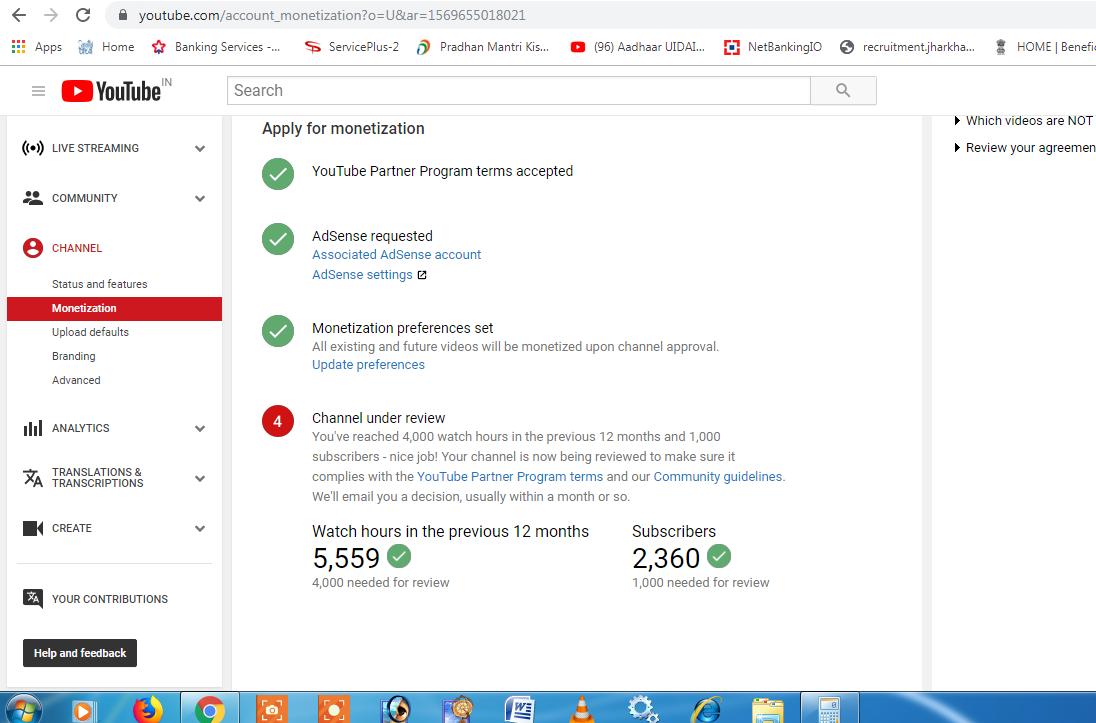Click the Analytics bar chart icon
Viewport: 1096px width, 723px height.
coord(33,428)
